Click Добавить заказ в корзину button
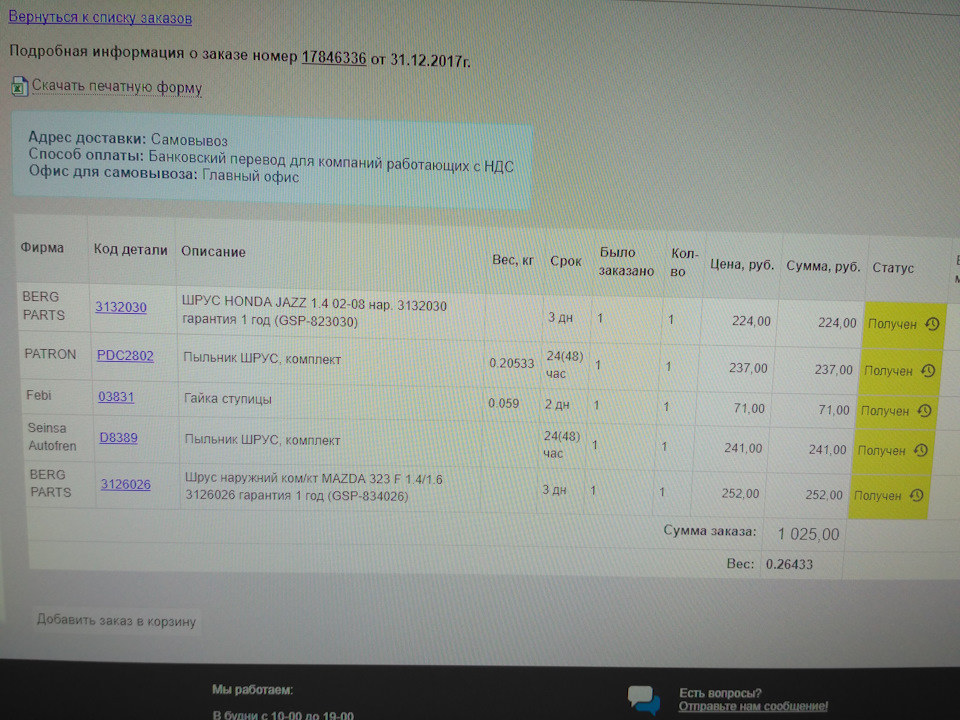The height and width of the screenshot is (720, 960). pos(116,620)
